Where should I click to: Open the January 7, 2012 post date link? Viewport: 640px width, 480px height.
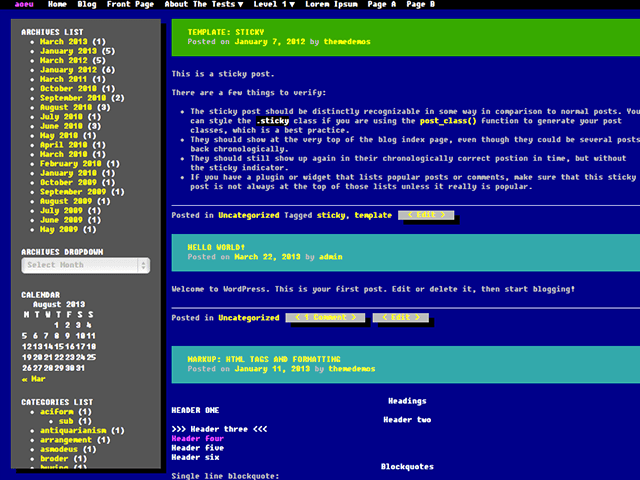coord(270,42)
